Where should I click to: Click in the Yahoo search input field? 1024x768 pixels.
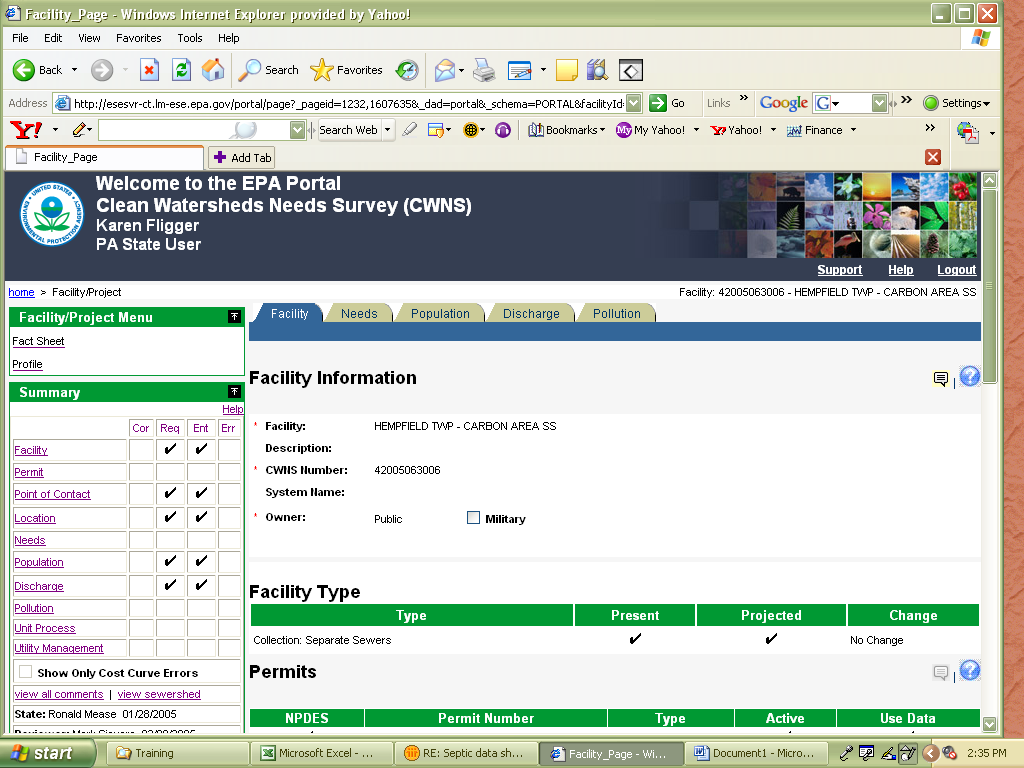194,130
